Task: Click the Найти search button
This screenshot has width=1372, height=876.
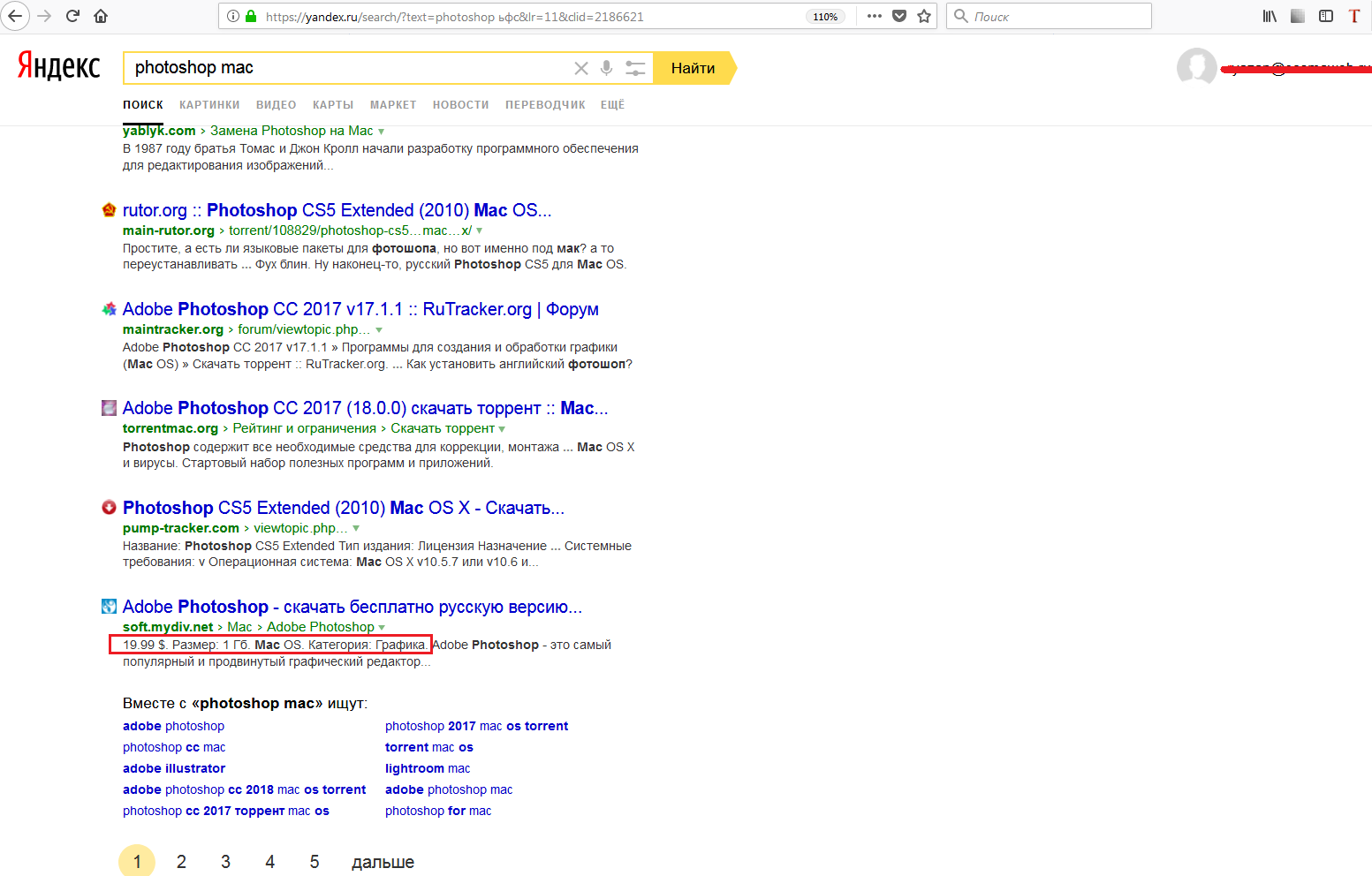Action: tap(694, 68)
